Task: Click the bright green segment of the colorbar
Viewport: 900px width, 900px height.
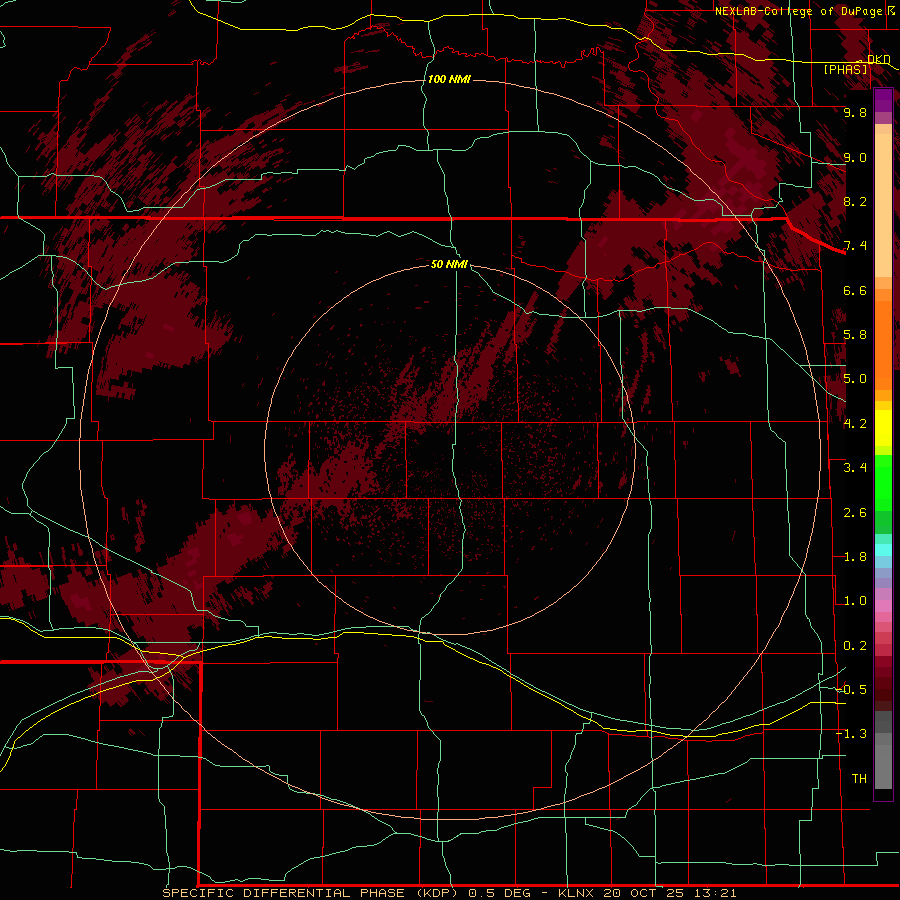Action: click(x=883, y=484)
